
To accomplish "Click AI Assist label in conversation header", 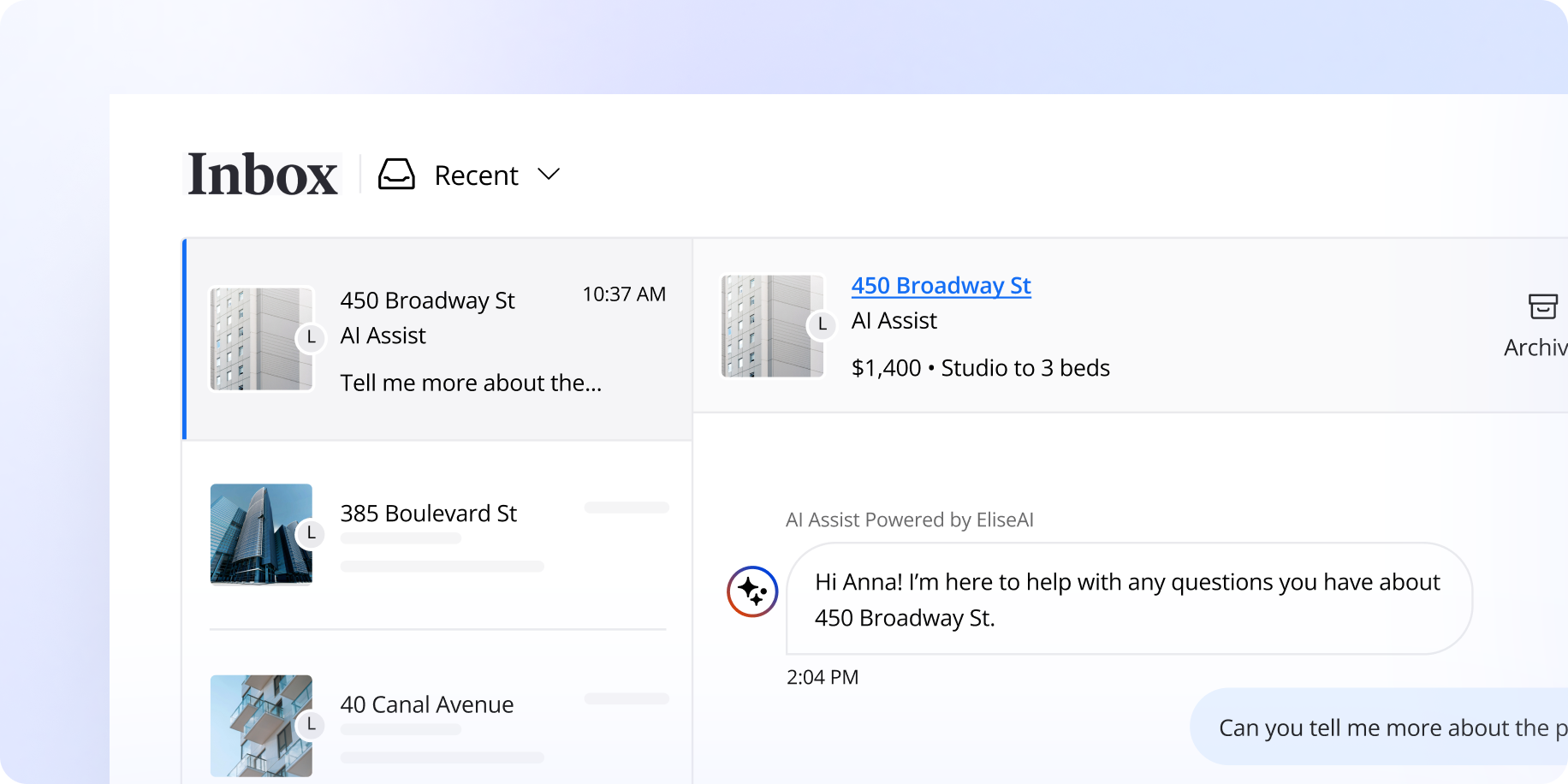I will [894, 320].
